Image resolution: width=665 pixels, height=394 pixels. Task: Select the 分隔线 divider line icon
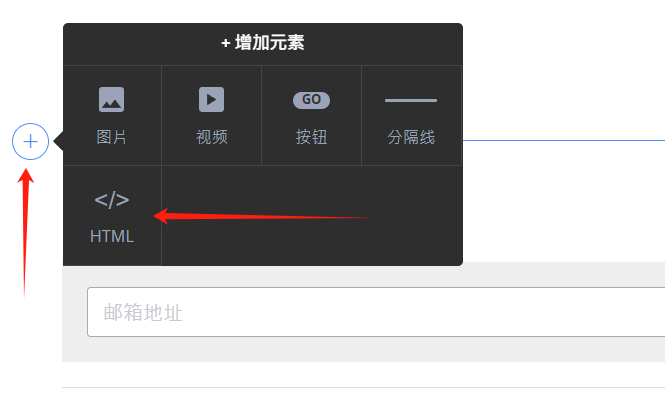pos(411,101)
